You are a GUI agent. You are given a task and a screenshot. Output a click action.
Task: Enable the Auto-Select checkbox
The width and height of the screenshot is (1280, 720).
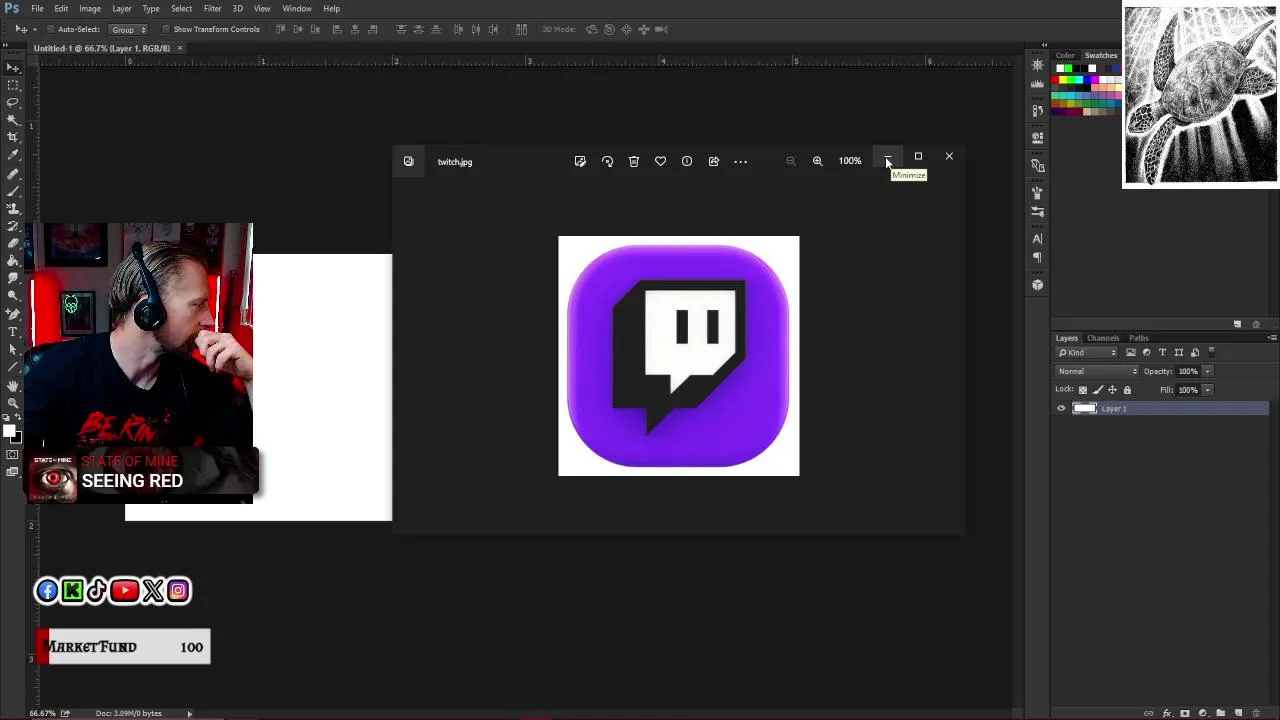[50, 29]
